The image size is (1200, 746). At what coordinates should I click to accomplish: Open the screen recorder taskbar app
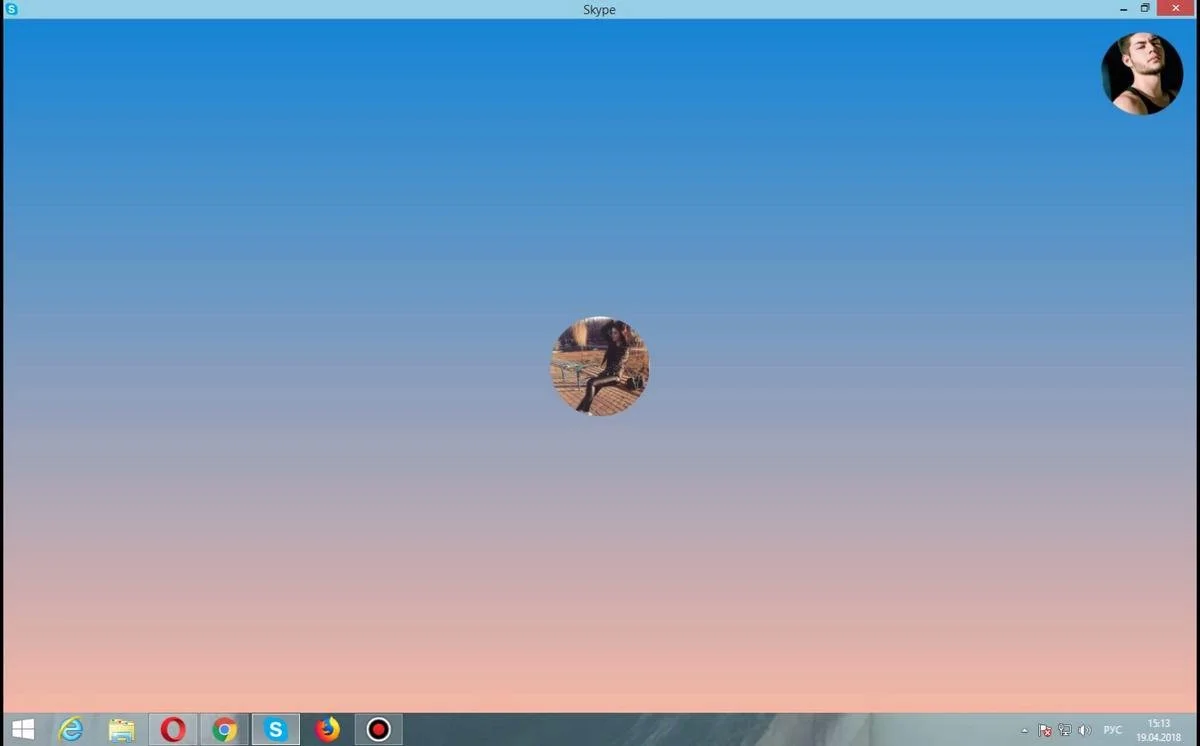click(x=378, y=730)
